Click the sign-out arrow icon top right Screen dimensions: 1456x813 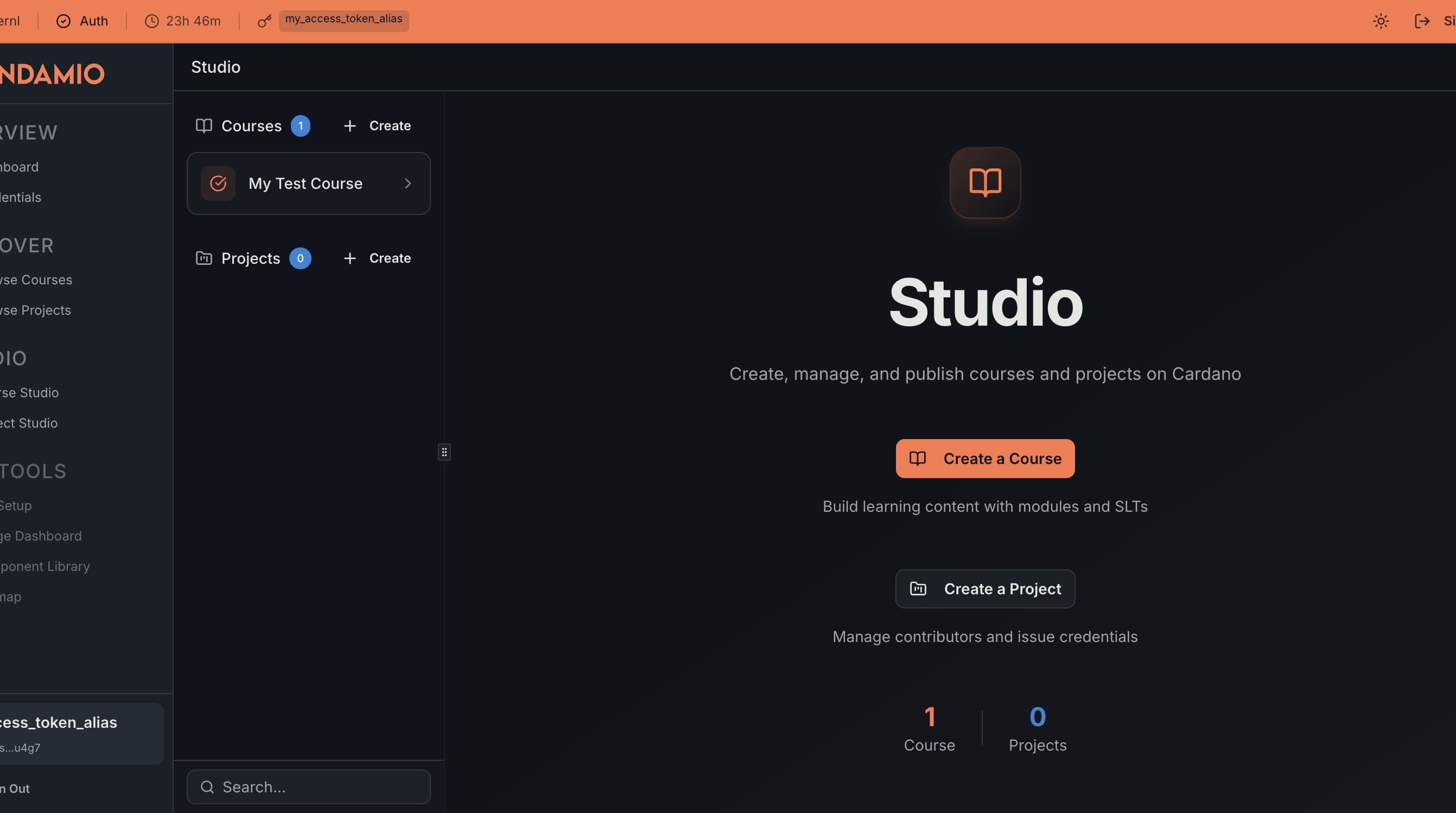1423,21
